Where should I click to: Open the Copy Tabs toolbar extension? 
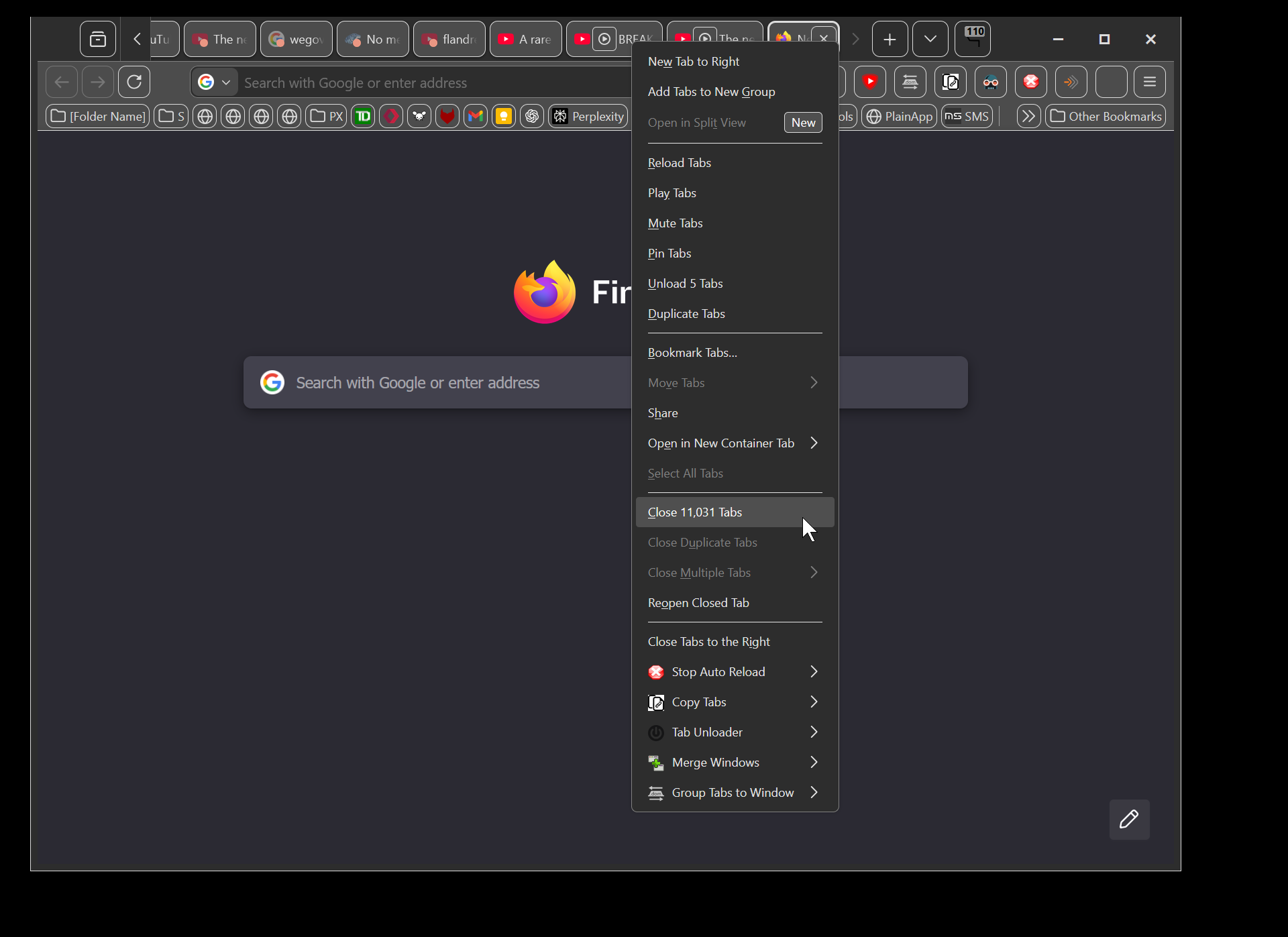tap(950, 82)
